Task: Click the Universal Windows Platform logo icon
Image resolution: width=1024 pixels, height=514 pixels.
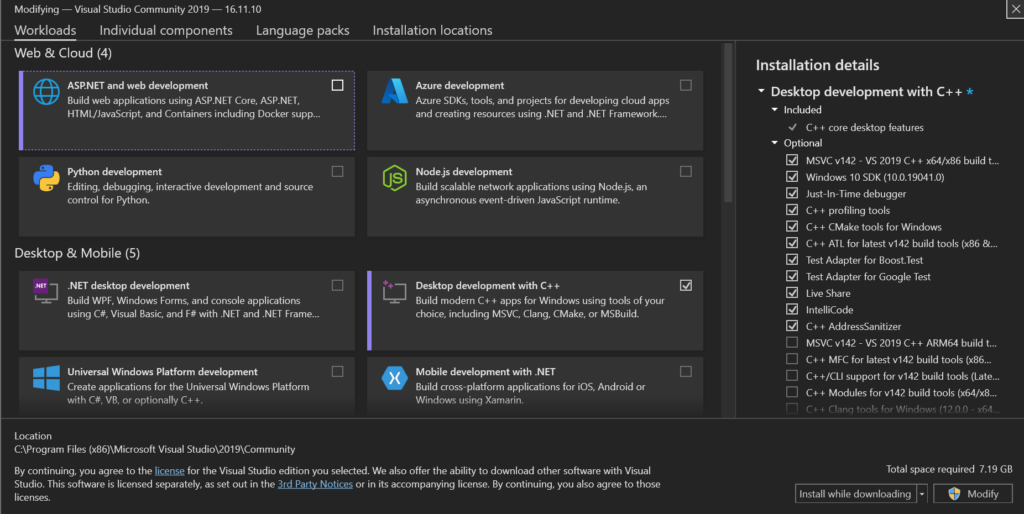Action: tap(46, 378)
